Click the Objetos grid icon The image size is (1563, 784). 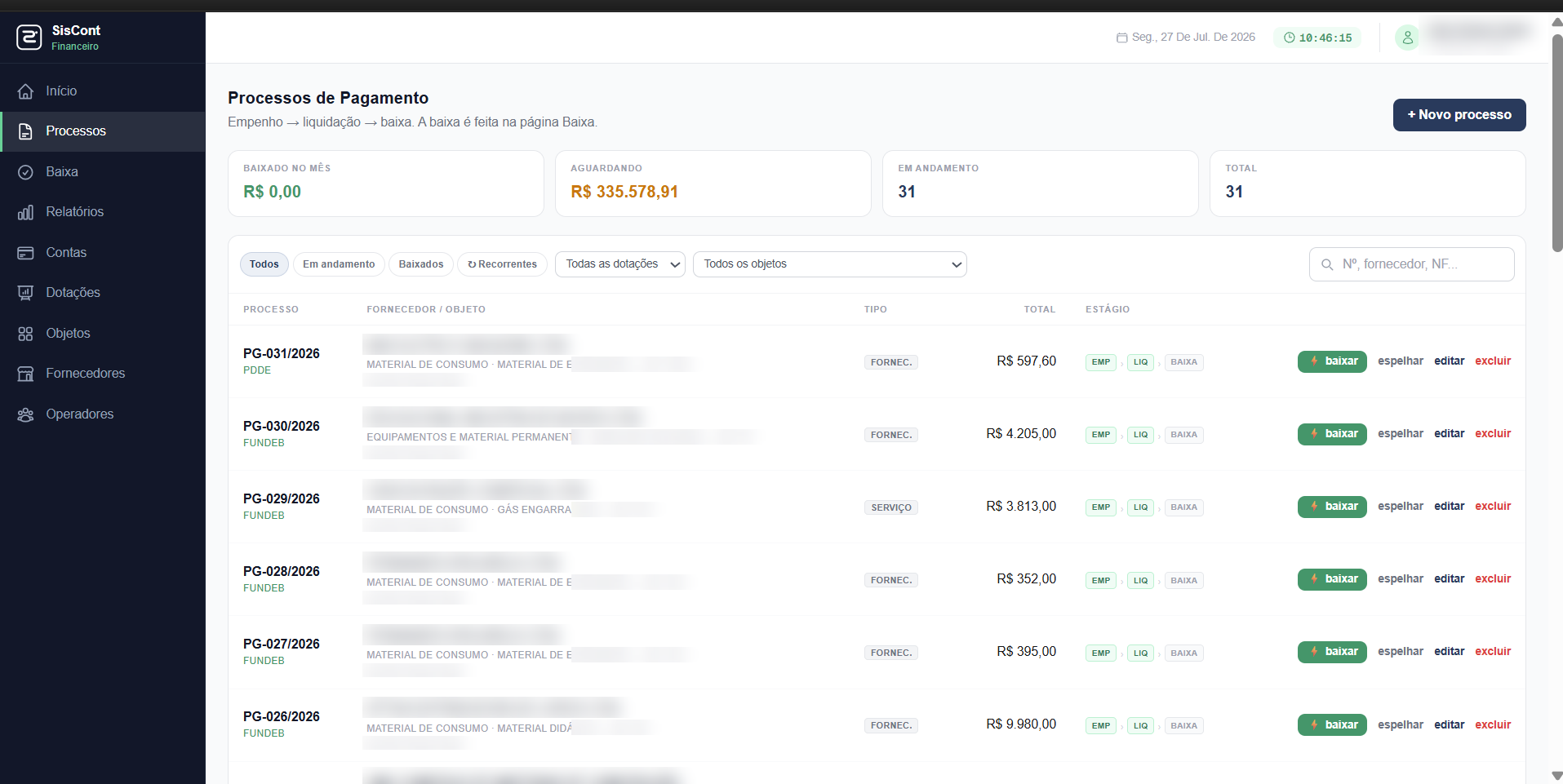25,334
